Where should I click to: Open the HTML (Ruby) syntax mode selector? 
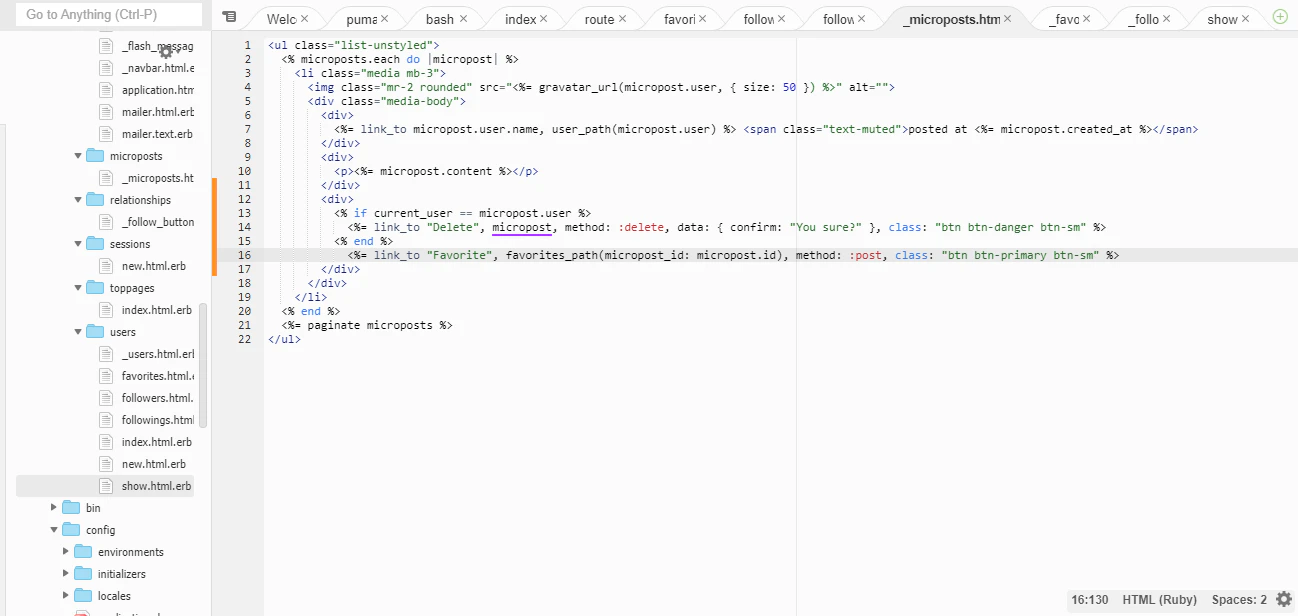1159,599
